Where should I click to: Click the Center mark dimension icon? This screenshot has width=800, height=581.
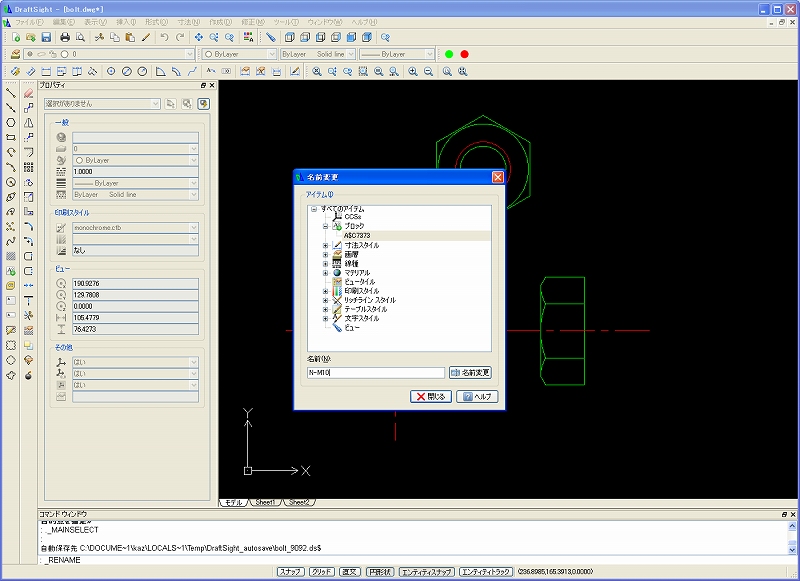(111, 71)
